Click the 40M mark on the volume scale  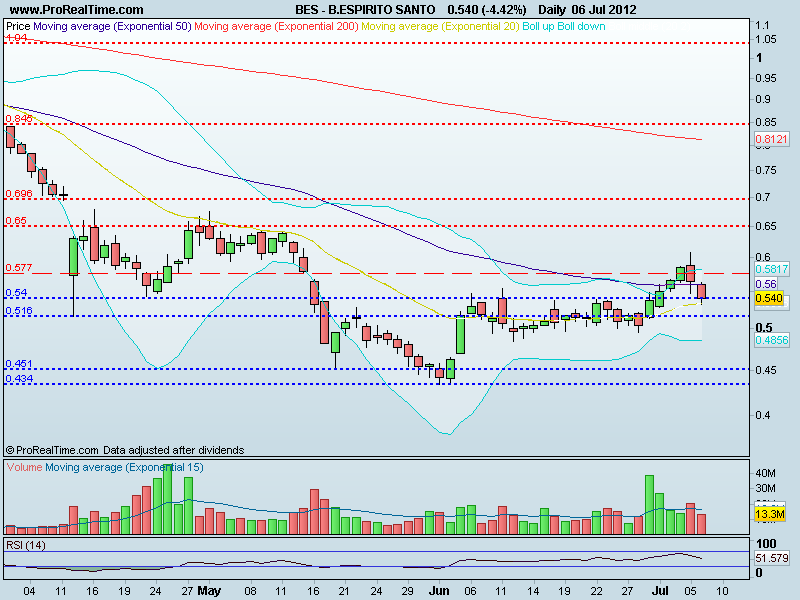765,473
